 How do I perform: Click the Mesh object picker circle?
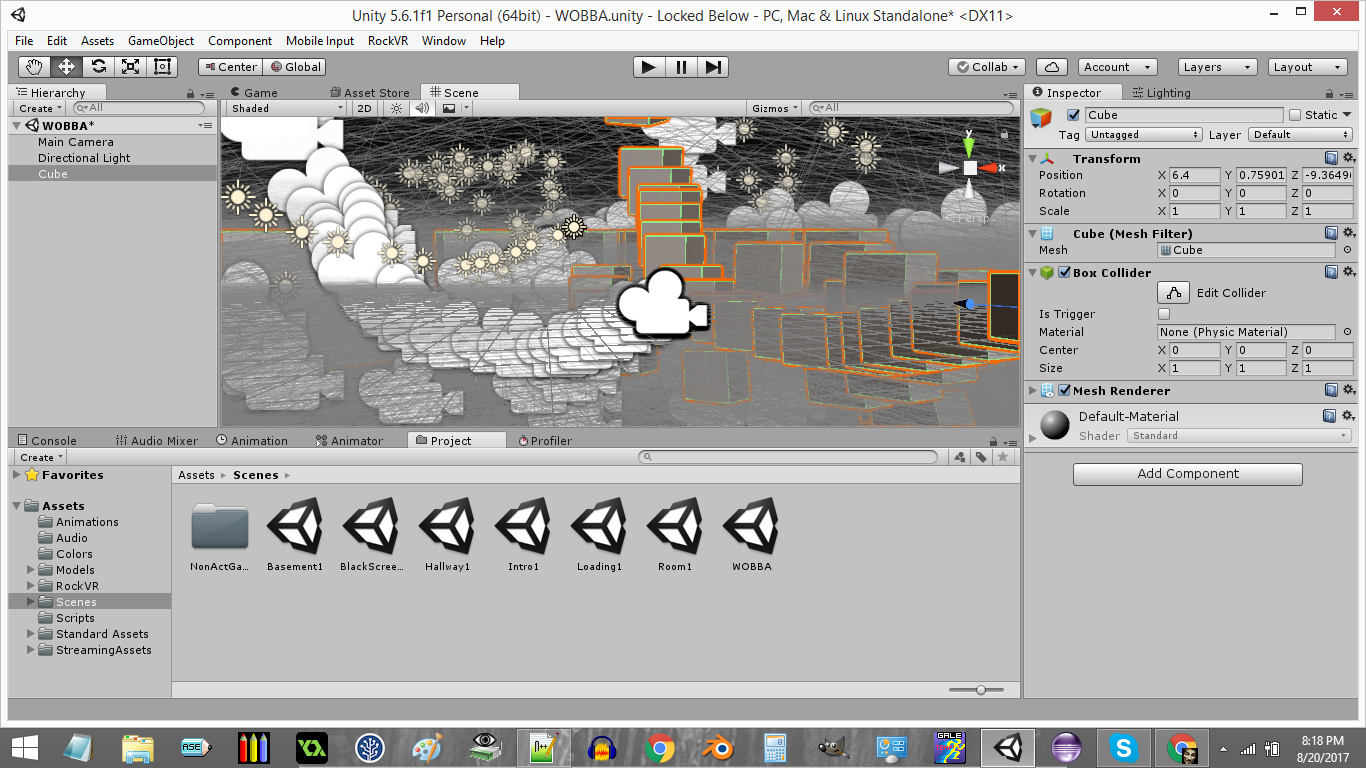(1347, 250)
